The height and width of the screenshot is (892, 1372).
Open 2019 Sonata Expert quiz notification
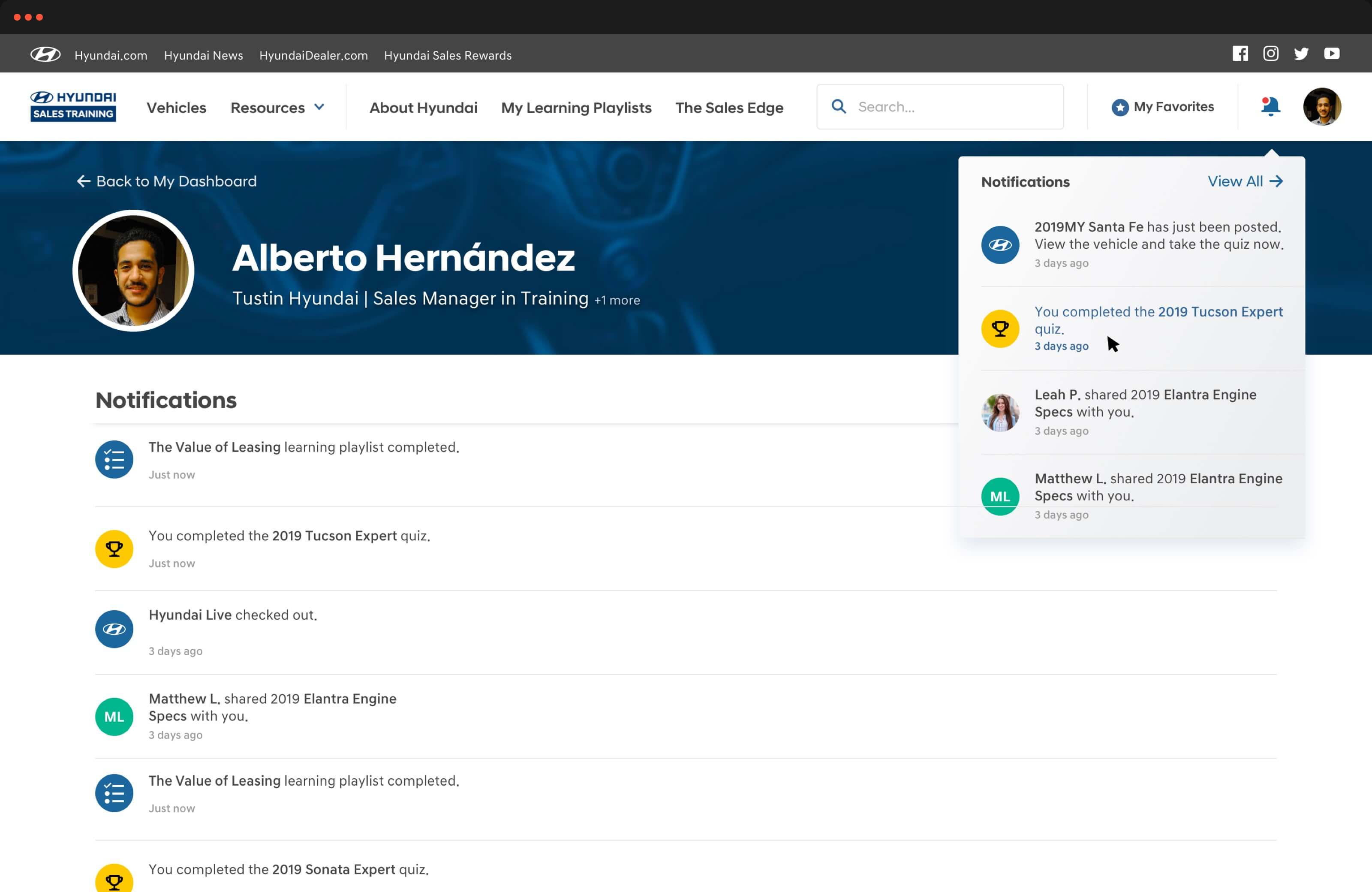[x=686, y=867]
